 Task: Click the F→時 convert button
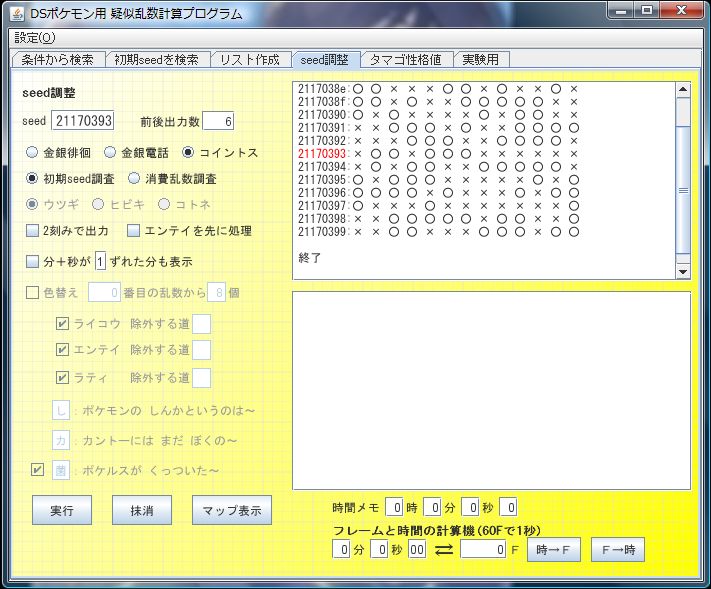pyautogui.click(x=618, y=550)
